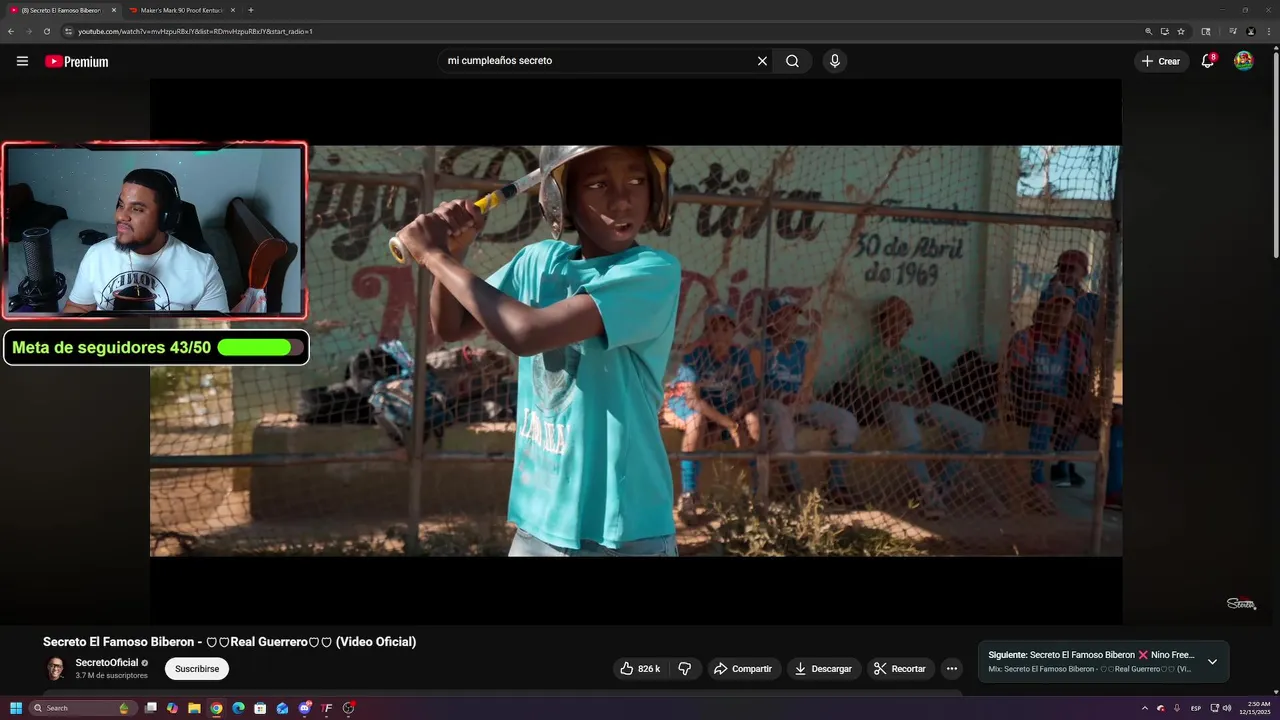This screenshot has width=1280, height=720.
Task: Open the next video title in the Siguiente panel
Action: (1091, 655)
